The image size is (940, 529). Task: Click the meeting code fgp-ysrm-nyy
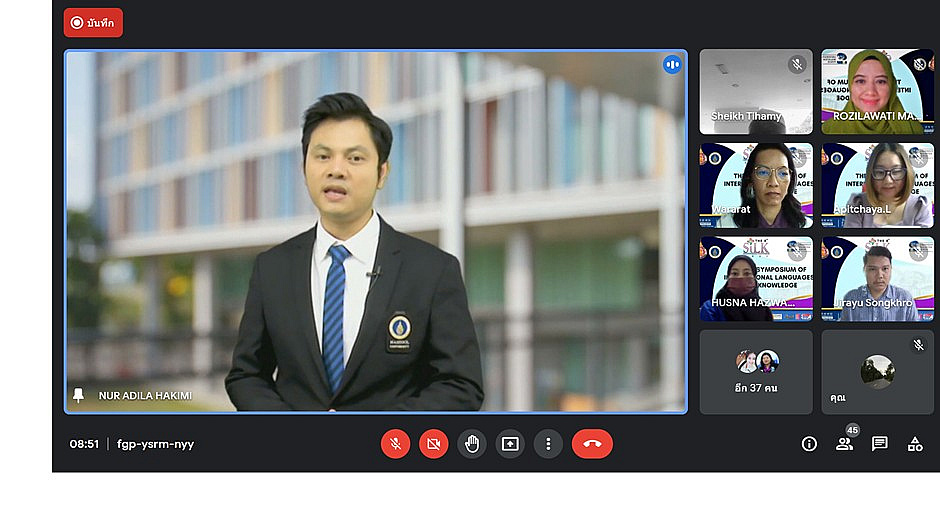pyautogui.click(x=155, y=444)
